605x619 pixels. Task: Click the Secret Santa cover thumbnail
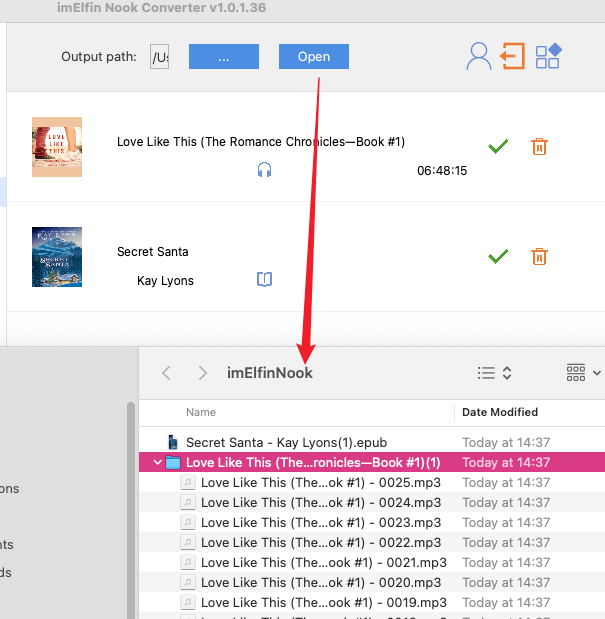[57, 257]
